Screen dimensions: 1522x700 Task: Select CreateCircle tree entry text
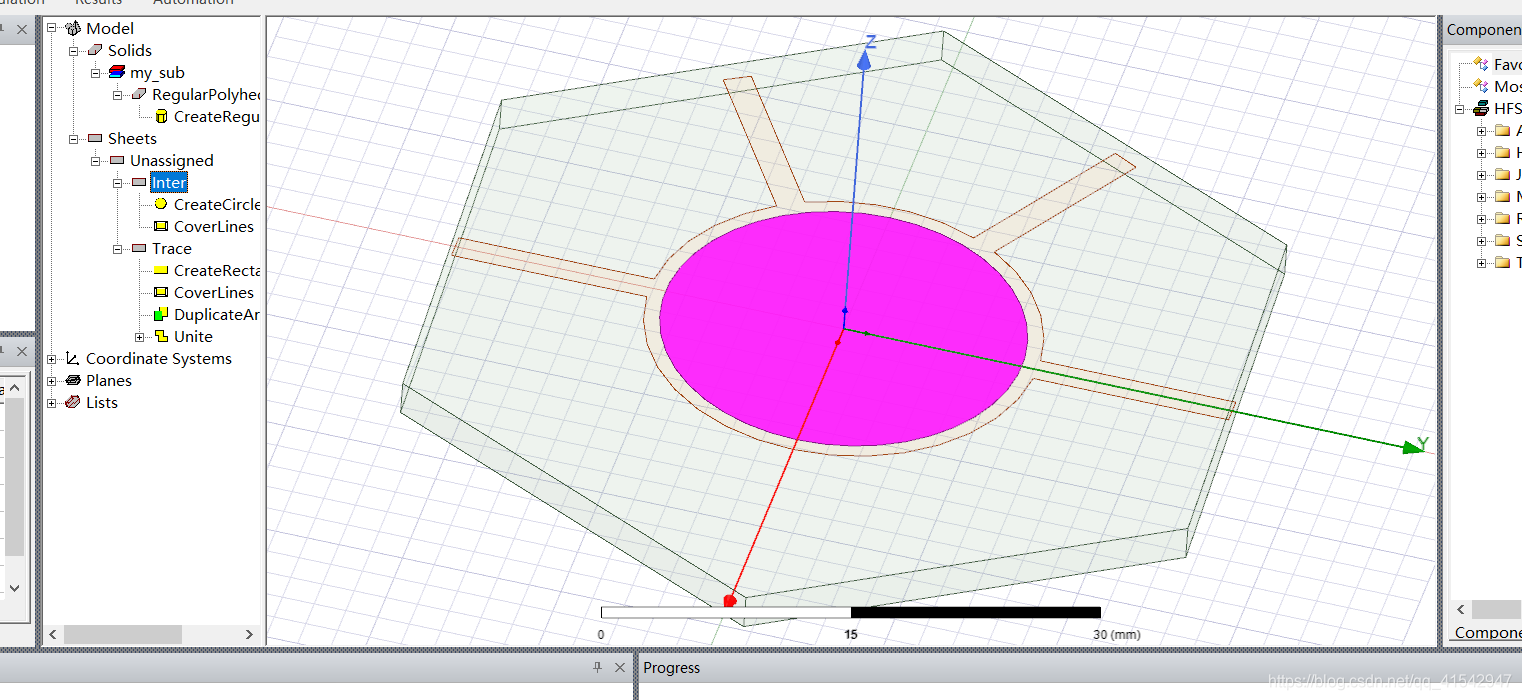pos(216,204)
